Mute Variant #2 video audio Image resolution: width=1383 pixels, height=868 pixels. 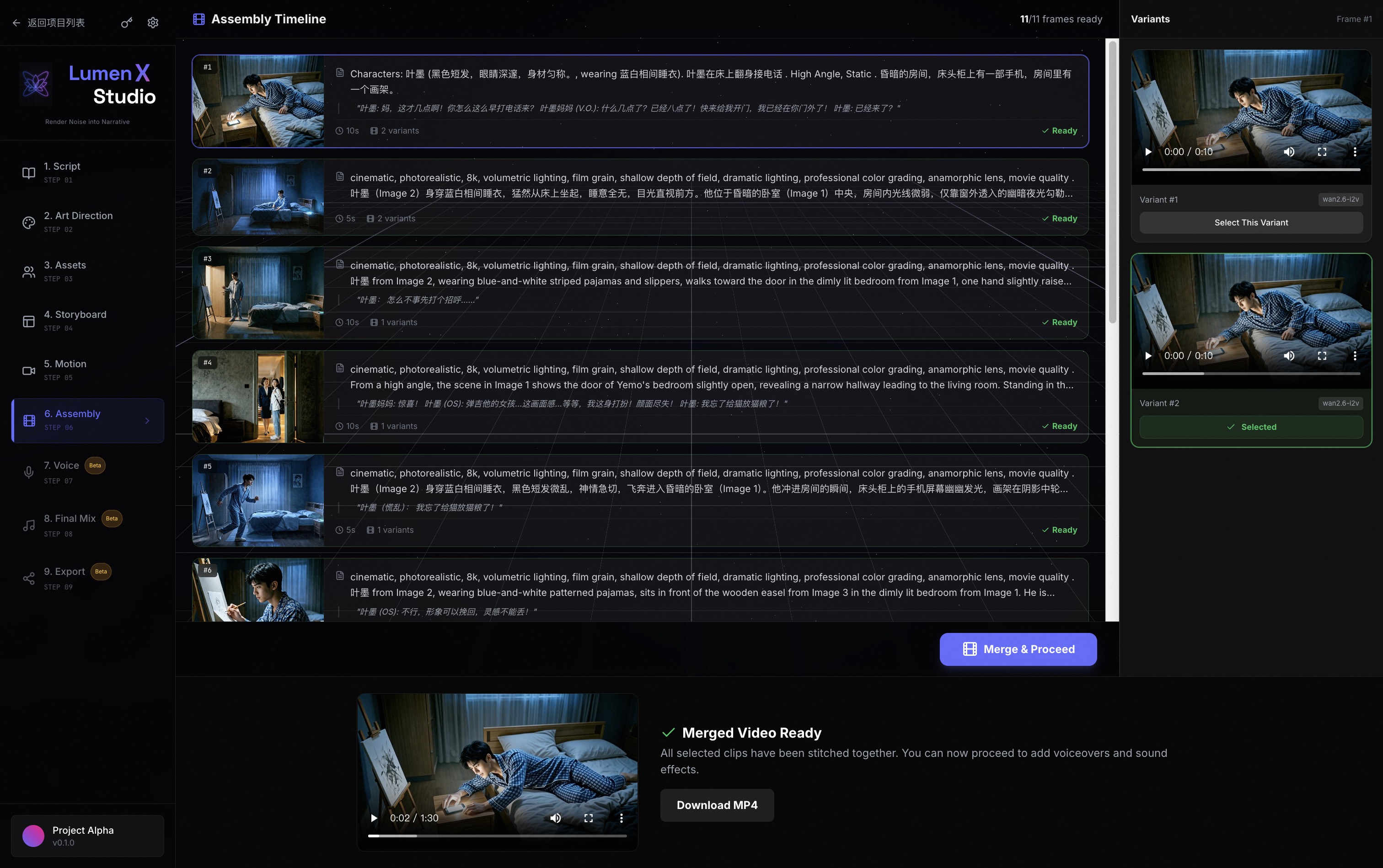[x=1289, y=355]
